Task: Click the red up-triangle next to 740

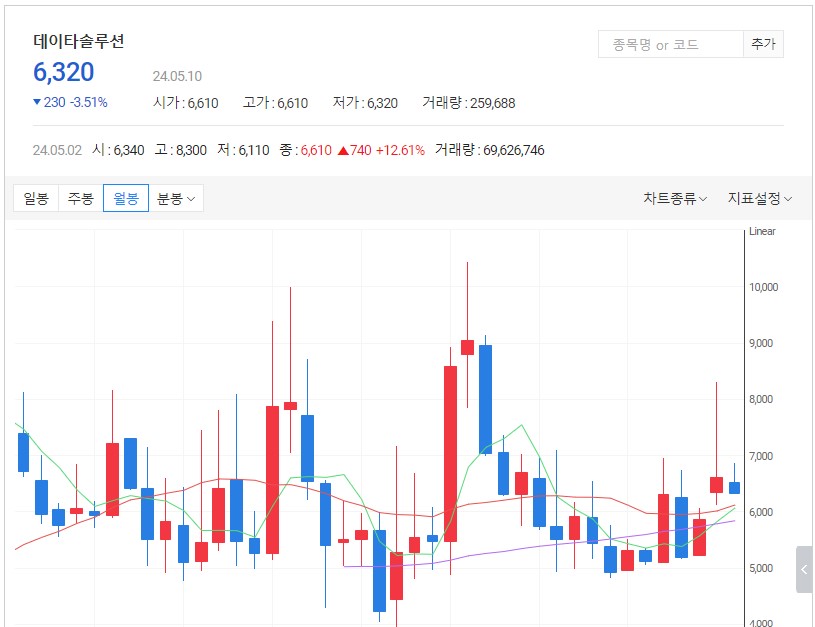Action: coord(343,150)
